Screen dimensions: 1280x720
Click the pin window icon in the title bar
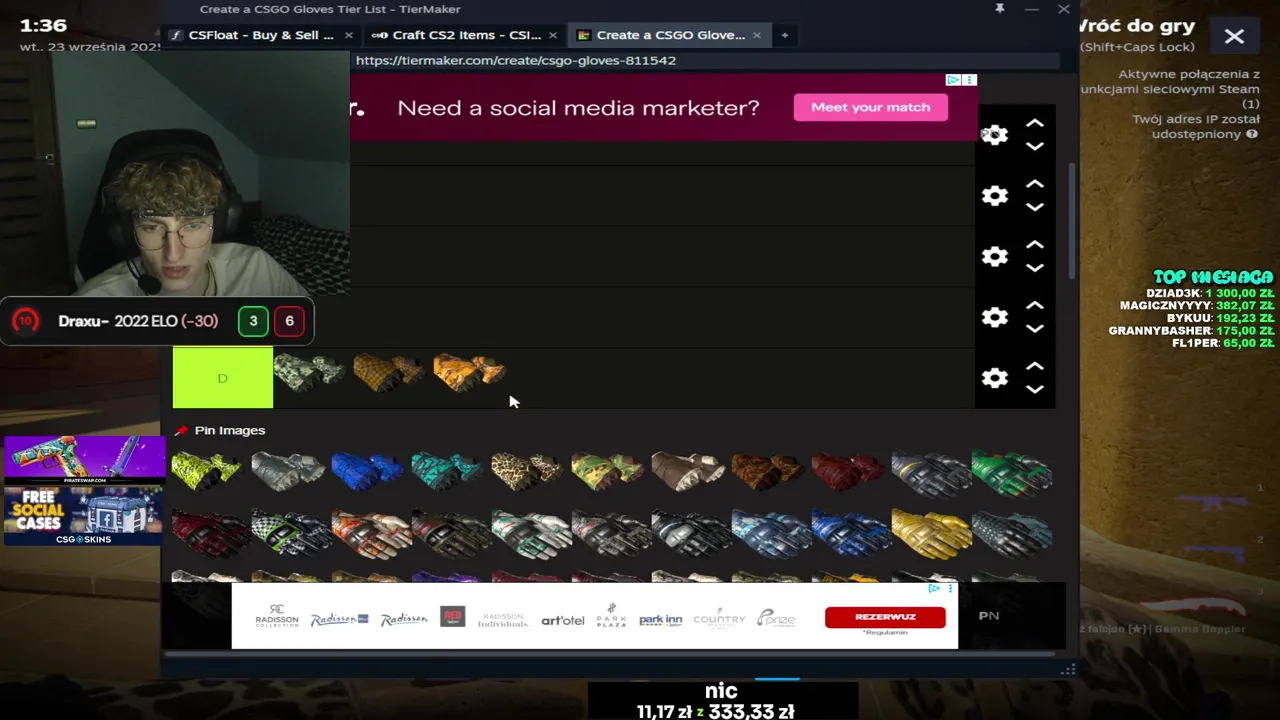999,9
